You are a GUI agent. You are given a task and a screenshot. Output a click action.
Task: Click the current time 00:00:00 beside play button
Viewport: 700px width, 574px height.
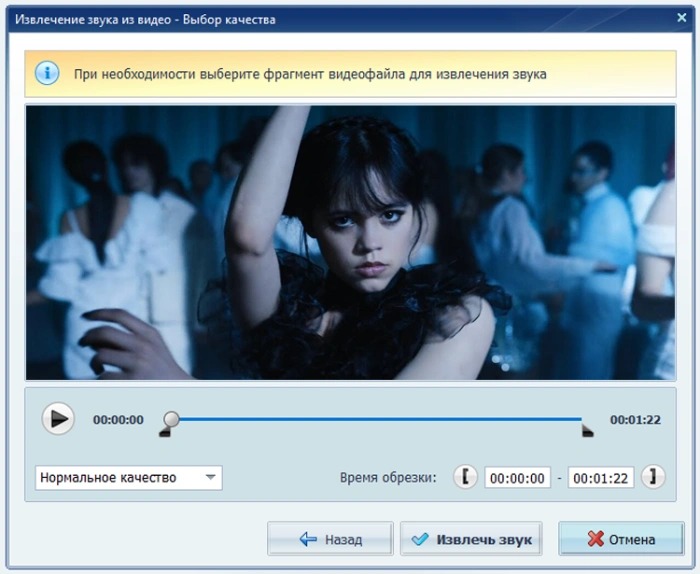coord(118,420)
